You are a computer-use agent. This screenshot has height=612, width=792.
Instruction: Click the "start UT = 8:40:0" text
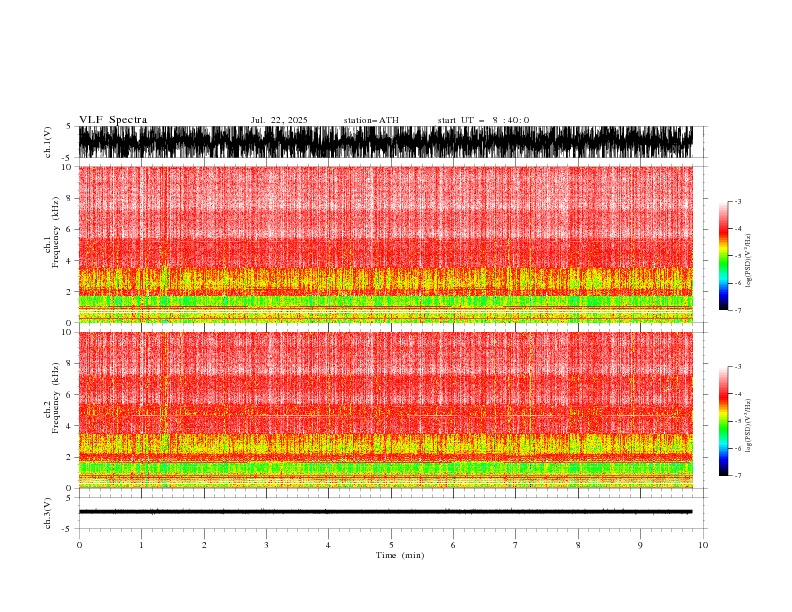[483, 120]
